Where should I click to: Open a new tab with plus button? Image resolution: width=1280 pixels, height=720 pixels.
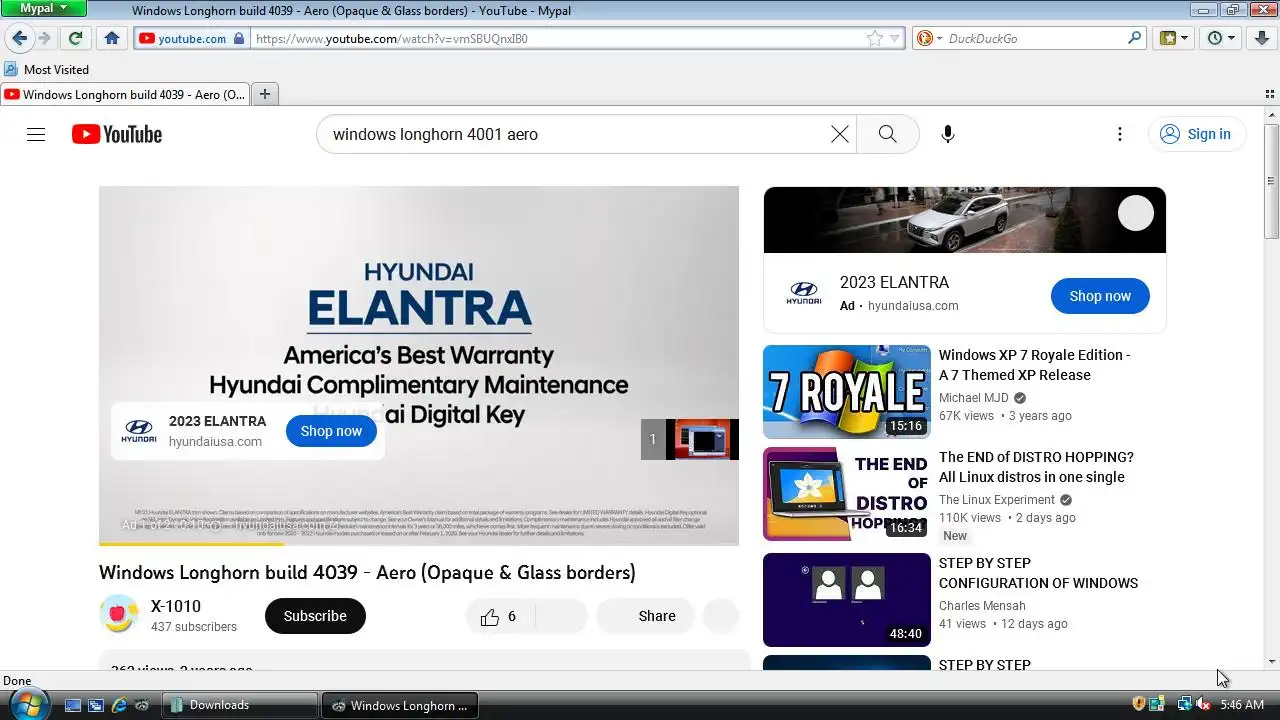point(265,94)
